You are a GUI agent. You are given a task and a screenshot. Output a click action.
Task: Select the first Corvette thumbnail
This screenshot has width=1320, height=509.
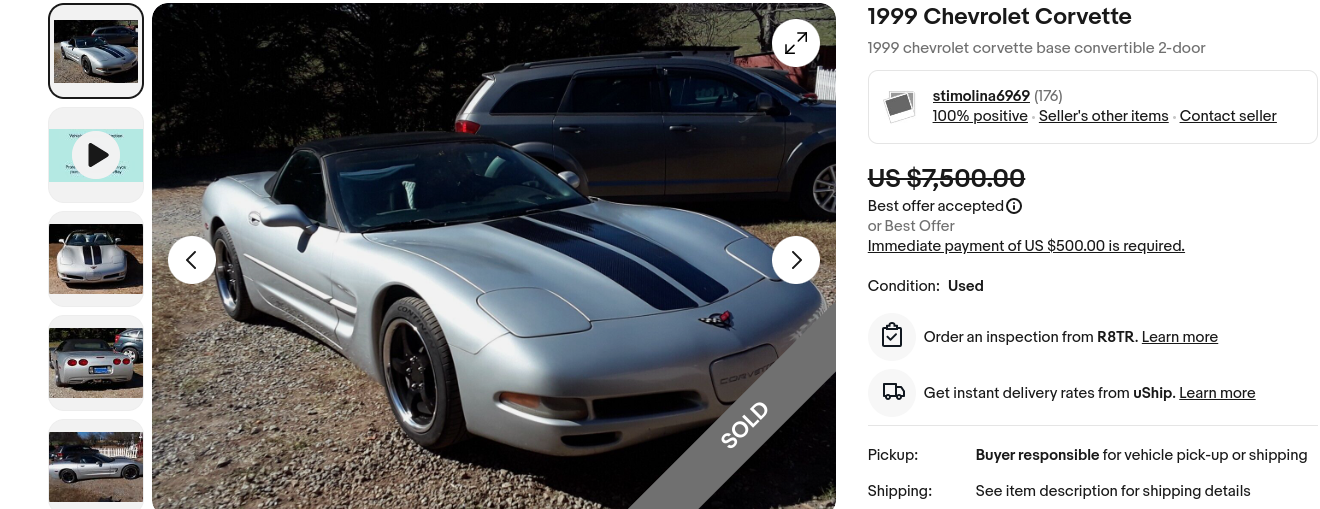[96, 51]
